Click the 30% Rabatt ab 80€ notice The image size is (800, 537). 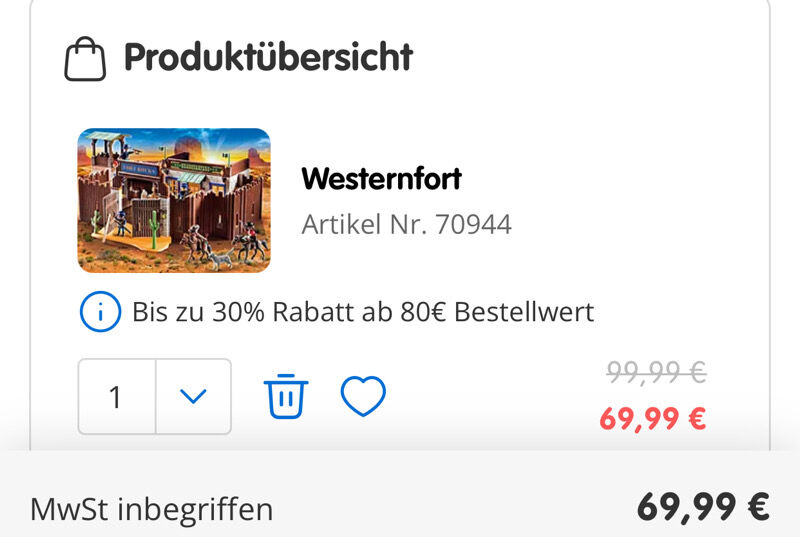pyautogui.click(x=363, y=312)
